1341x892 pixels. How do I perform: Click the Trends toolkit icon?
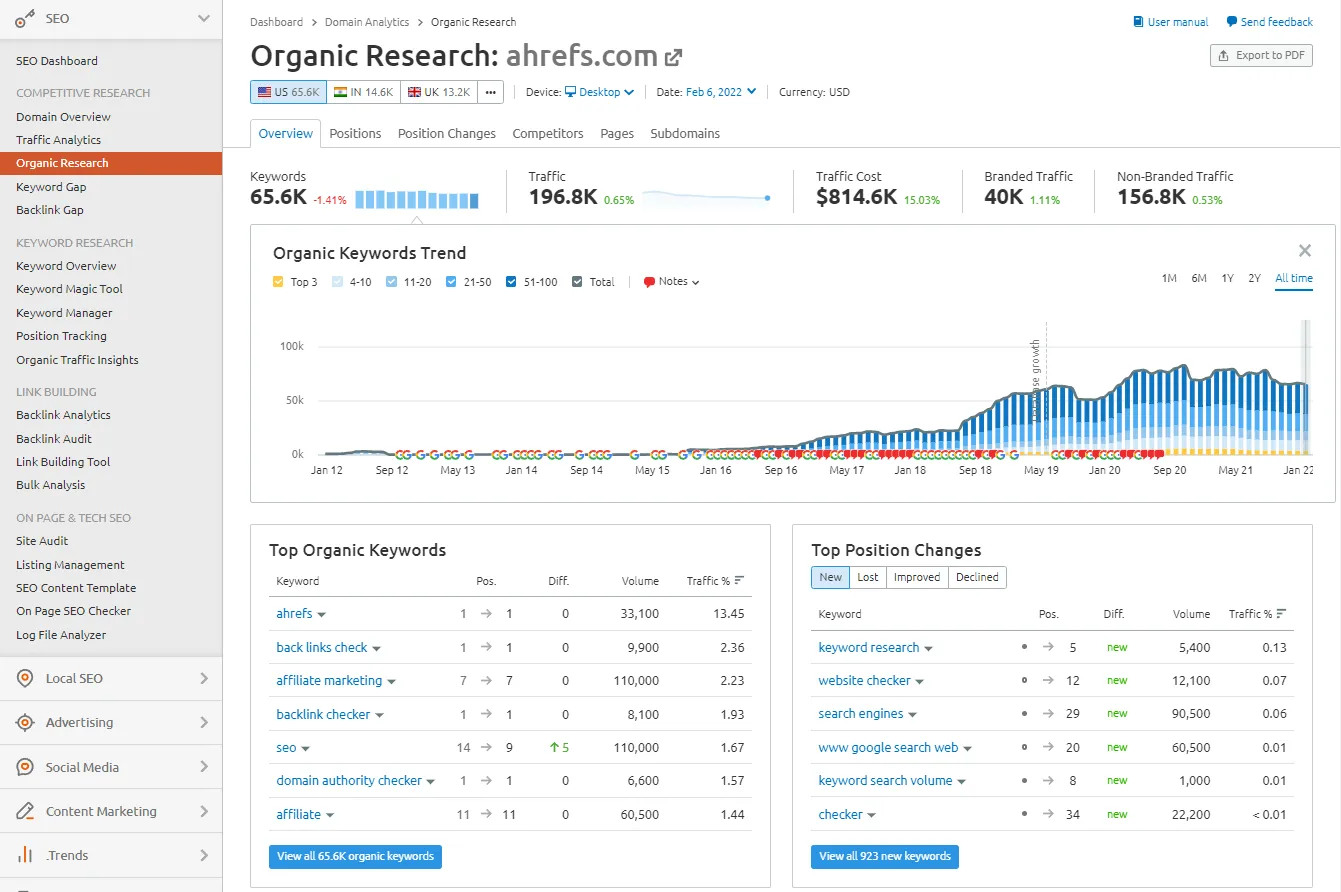(x=22, y=855)
